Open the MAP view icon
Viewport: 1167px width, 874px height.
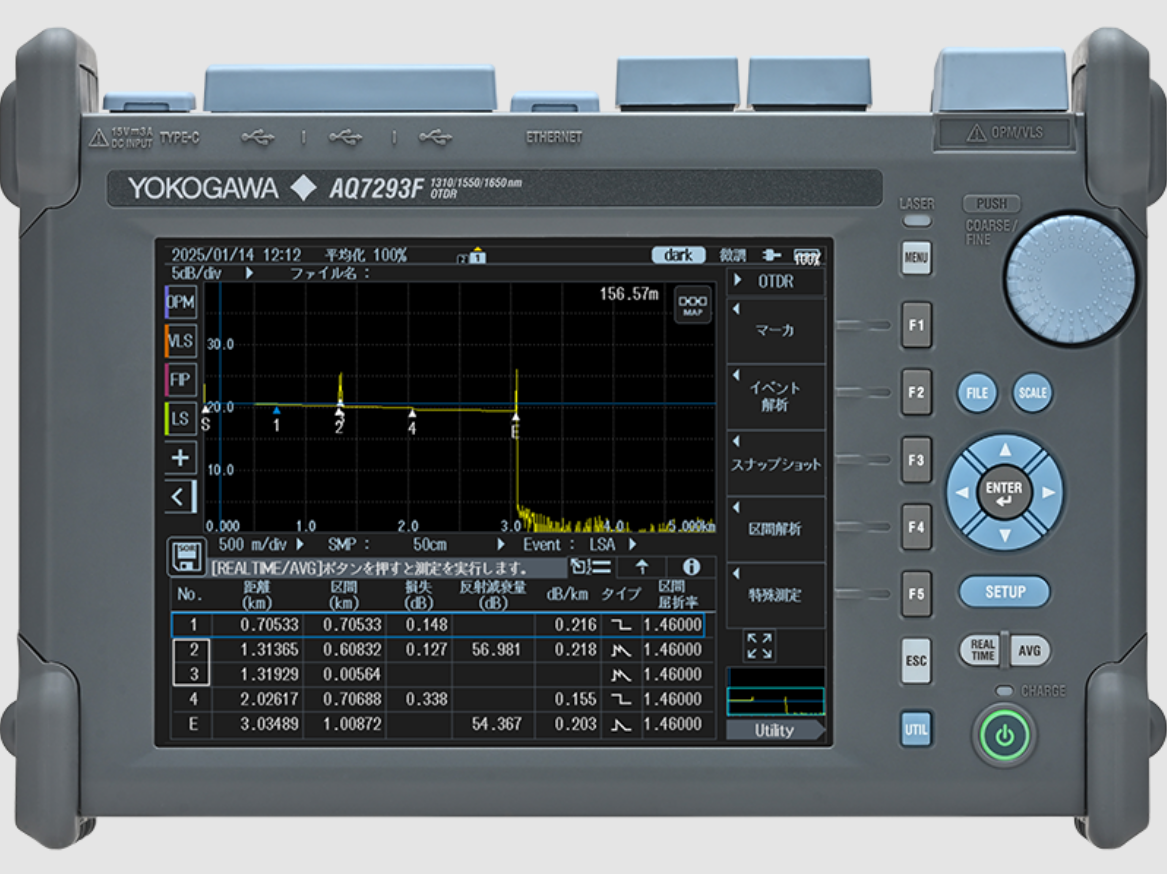pyautogui.click(x=693, y=304)
